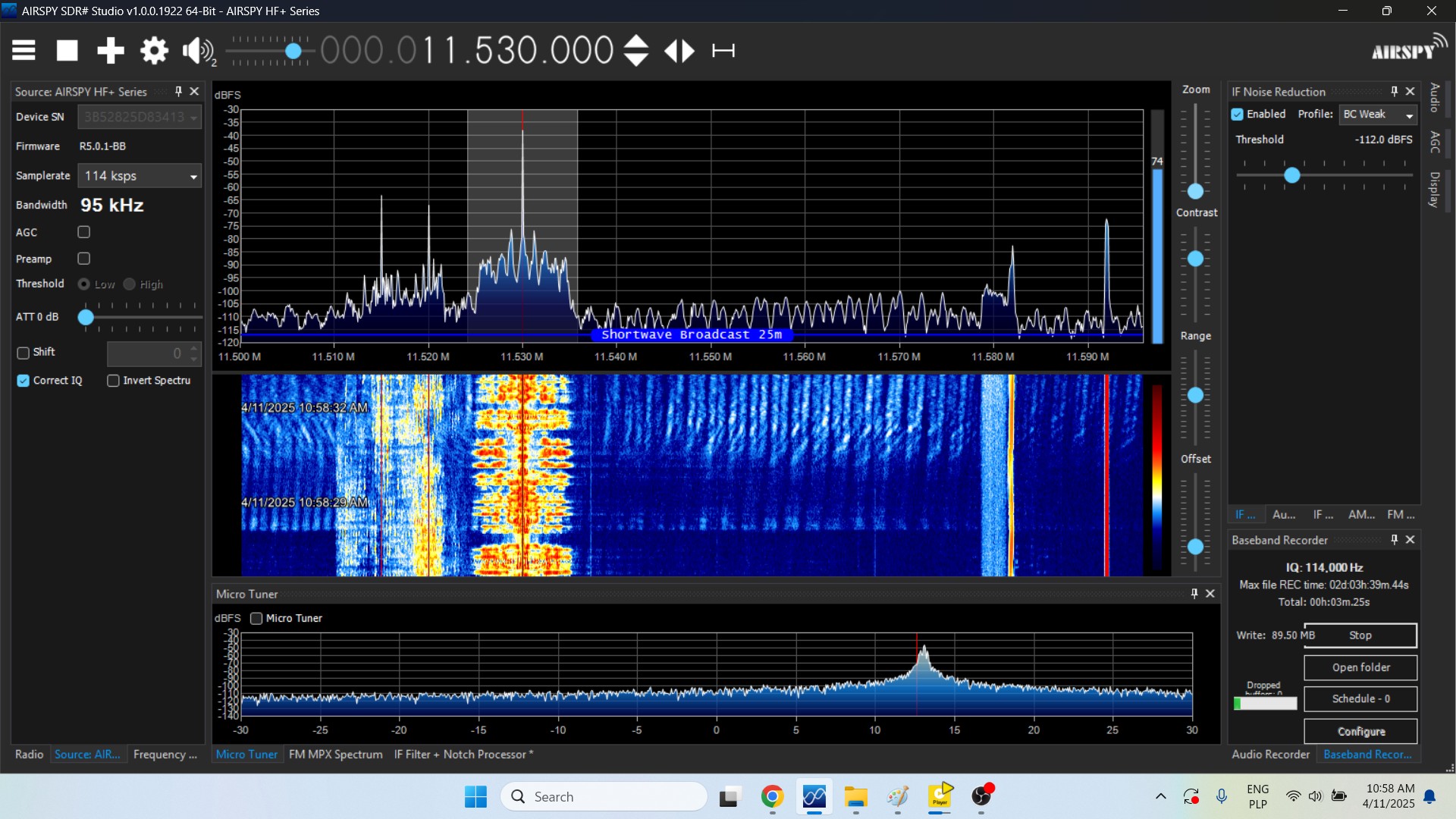This screenshot has height=819, width=1456.
Task: Stop the radio with the square button
Action: [x=67, y=51]
